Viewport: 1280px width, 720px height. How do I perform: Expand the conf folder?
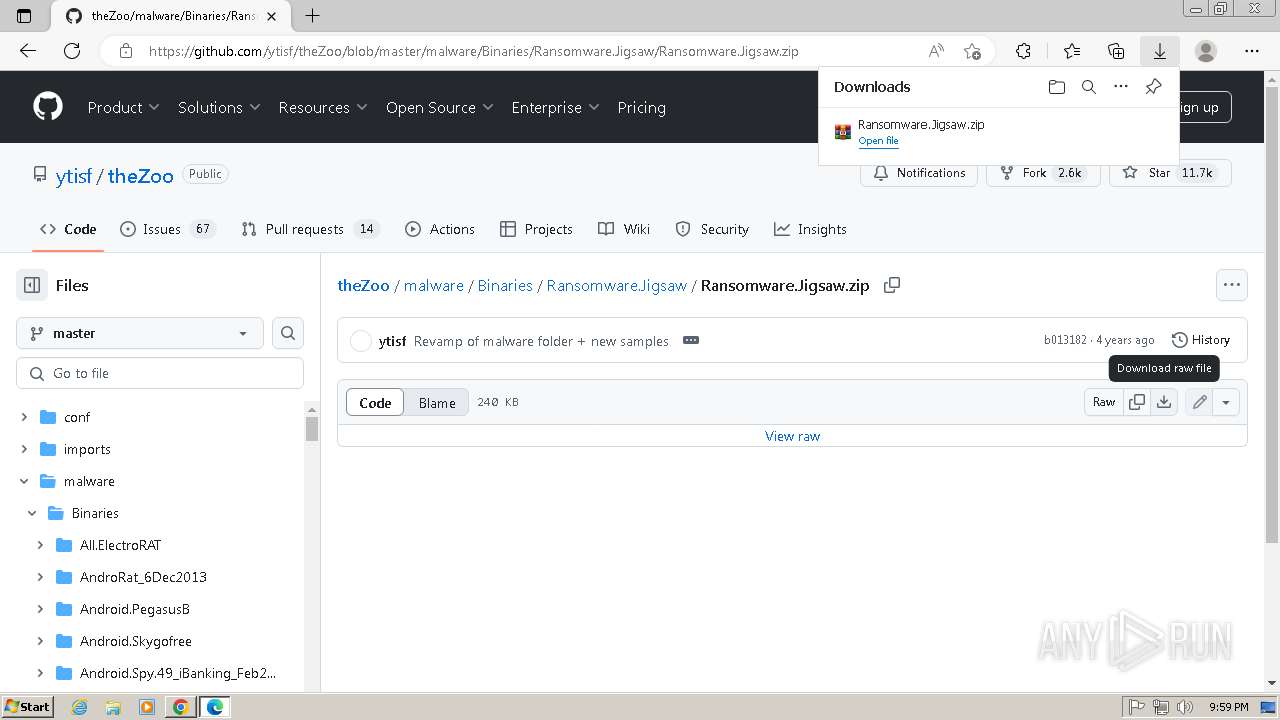(x=24, y=417)
